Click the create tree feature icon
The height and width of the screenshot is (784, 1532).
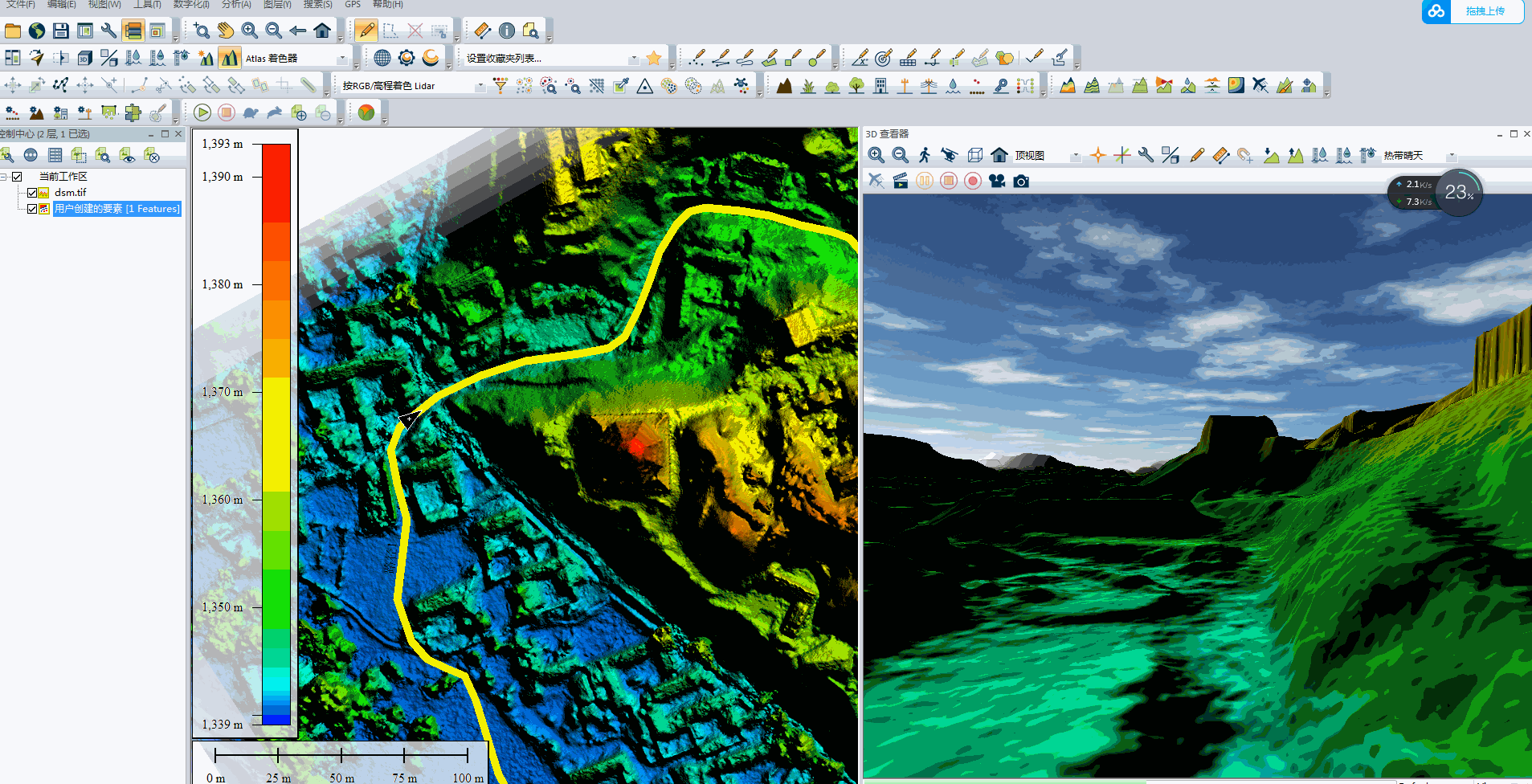[857, 85]
